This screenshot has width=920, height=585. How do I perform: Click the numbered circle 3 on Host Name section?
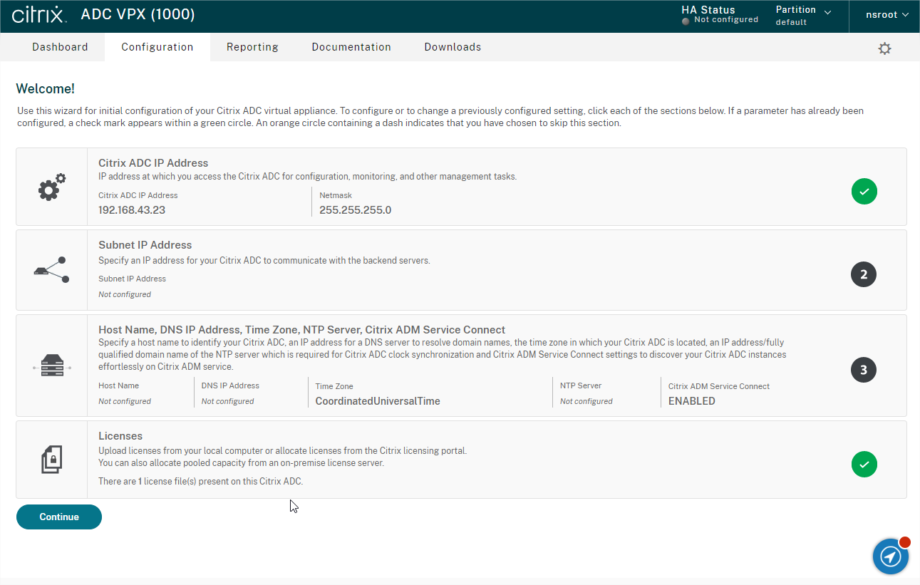(864, 369)
